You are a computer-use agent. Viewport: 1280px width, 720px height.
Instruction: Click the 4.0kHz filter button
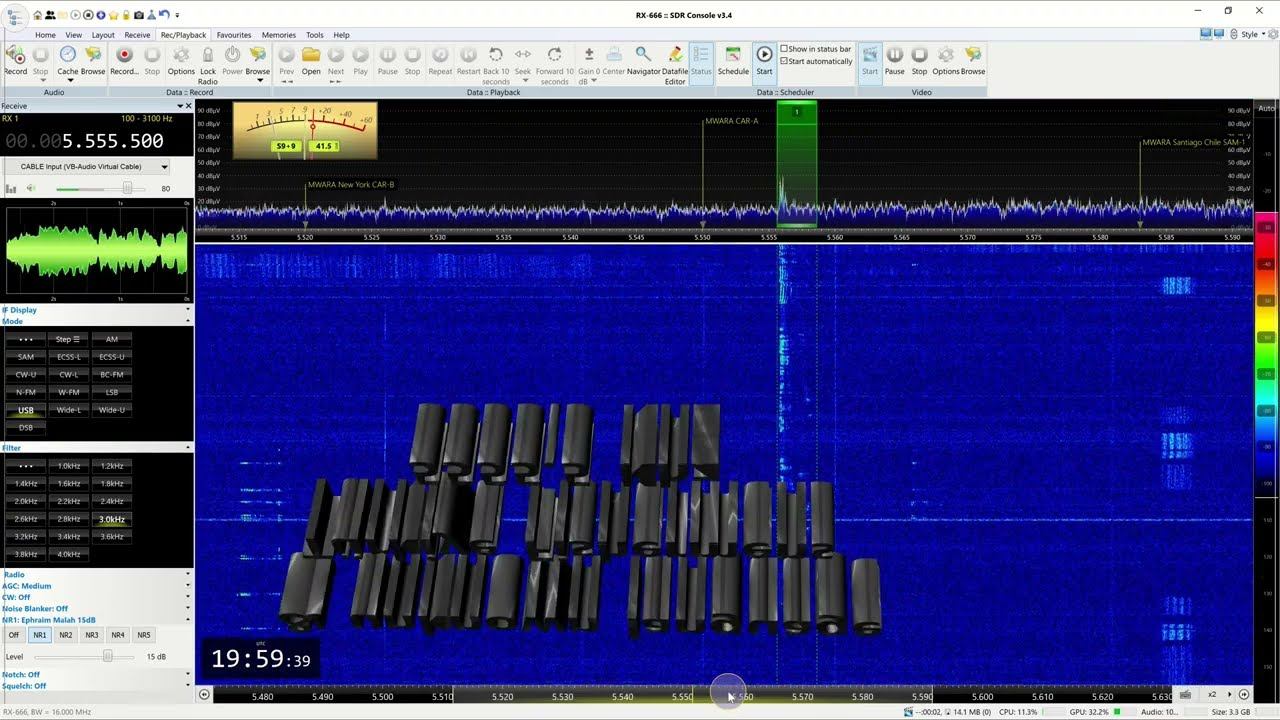pyautogui.click(x=69, y=554)
